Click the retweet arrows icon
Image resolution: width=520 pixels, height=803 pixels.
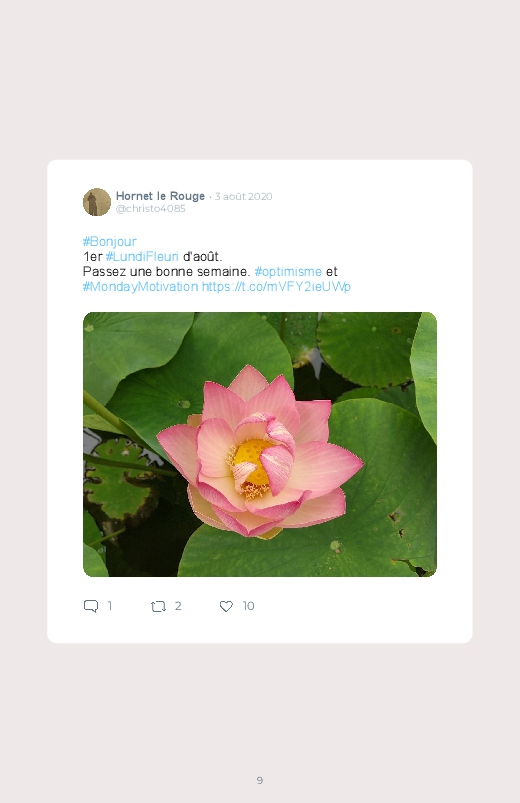tap(158, 606)
